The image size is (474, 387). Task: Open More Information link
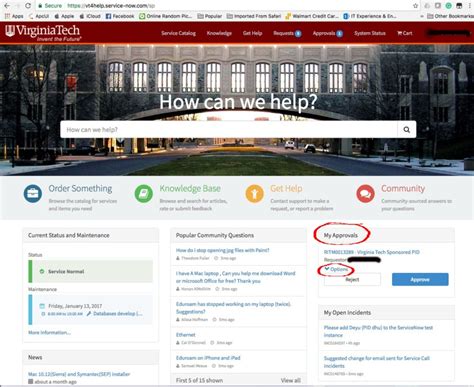(49, 332)
